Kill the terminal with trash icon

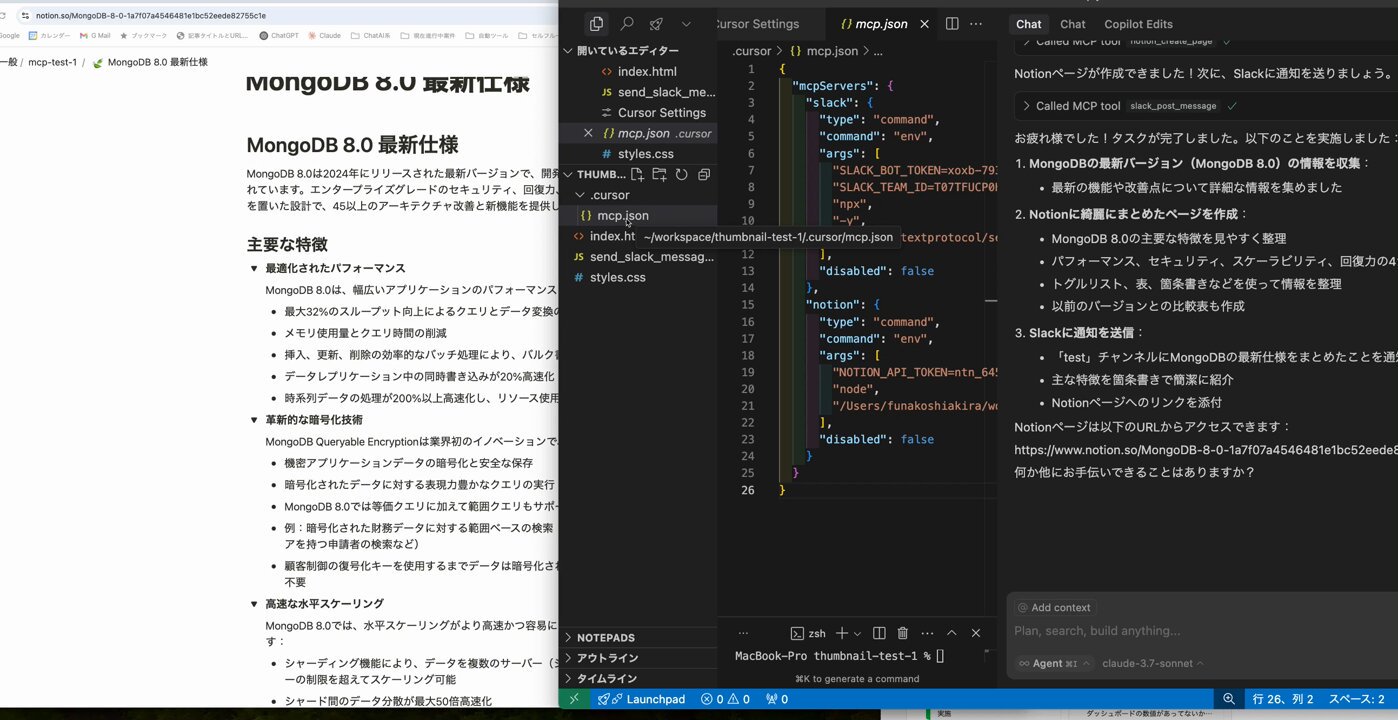(903, 633)
